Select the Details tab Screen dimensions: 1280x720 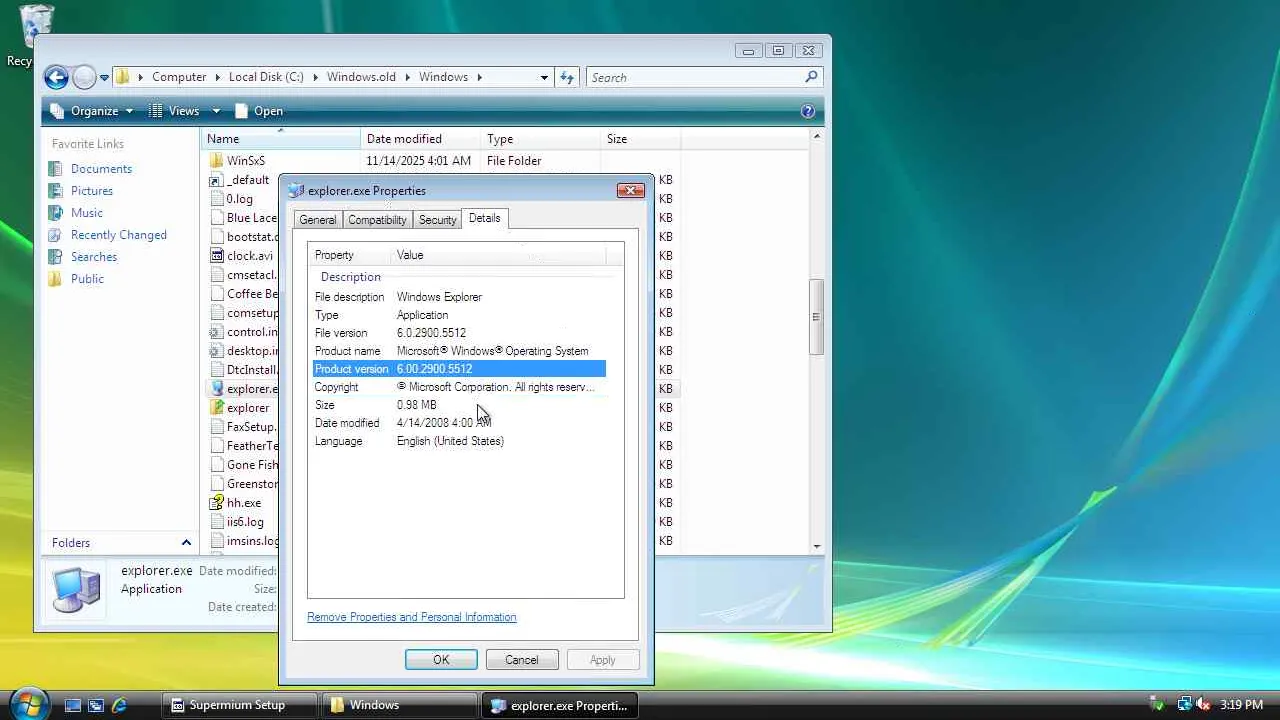pos(484,218)
